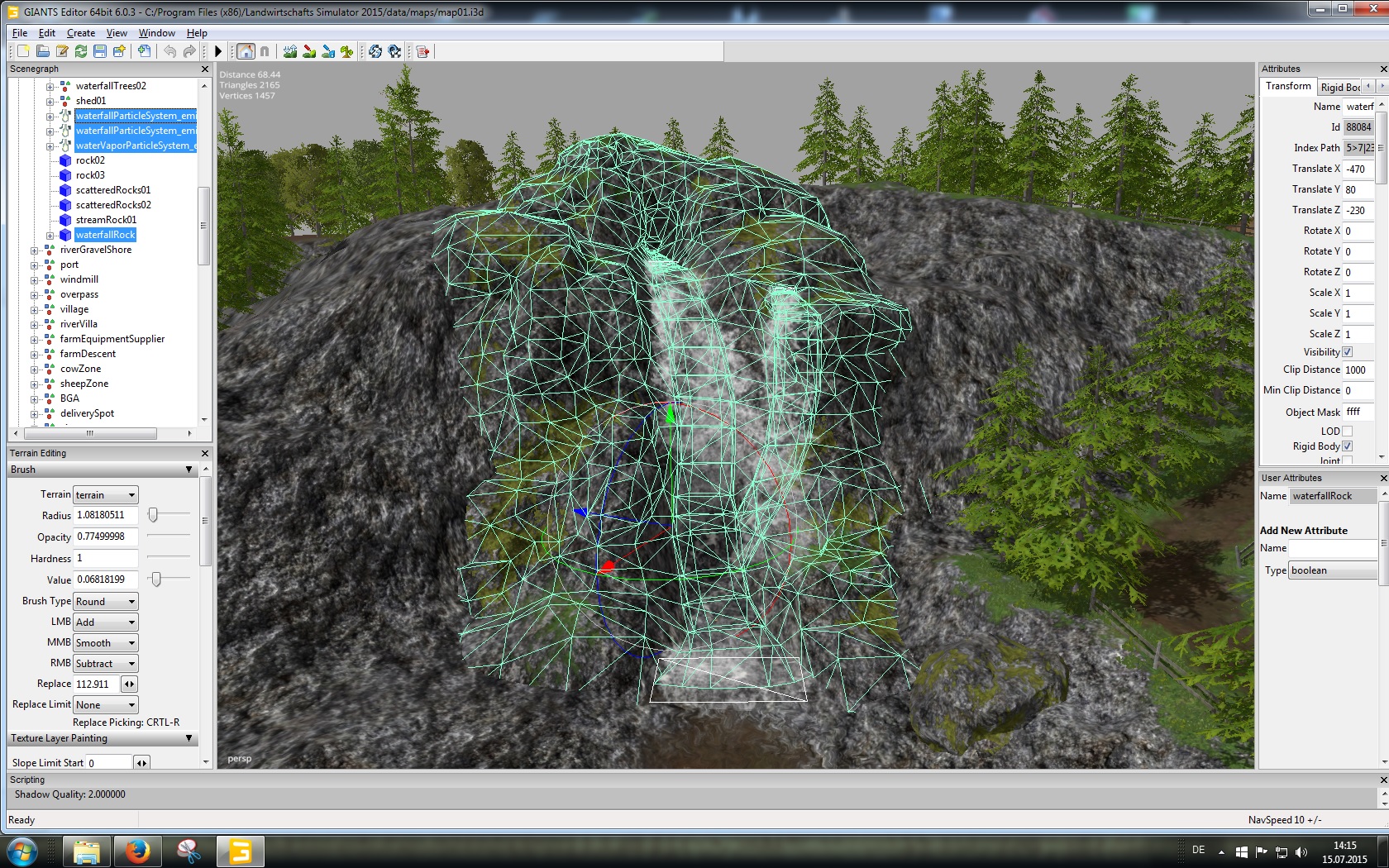Expand the windmill tree node
Screen dimensions: 1389x868
(x=35, y=279)
